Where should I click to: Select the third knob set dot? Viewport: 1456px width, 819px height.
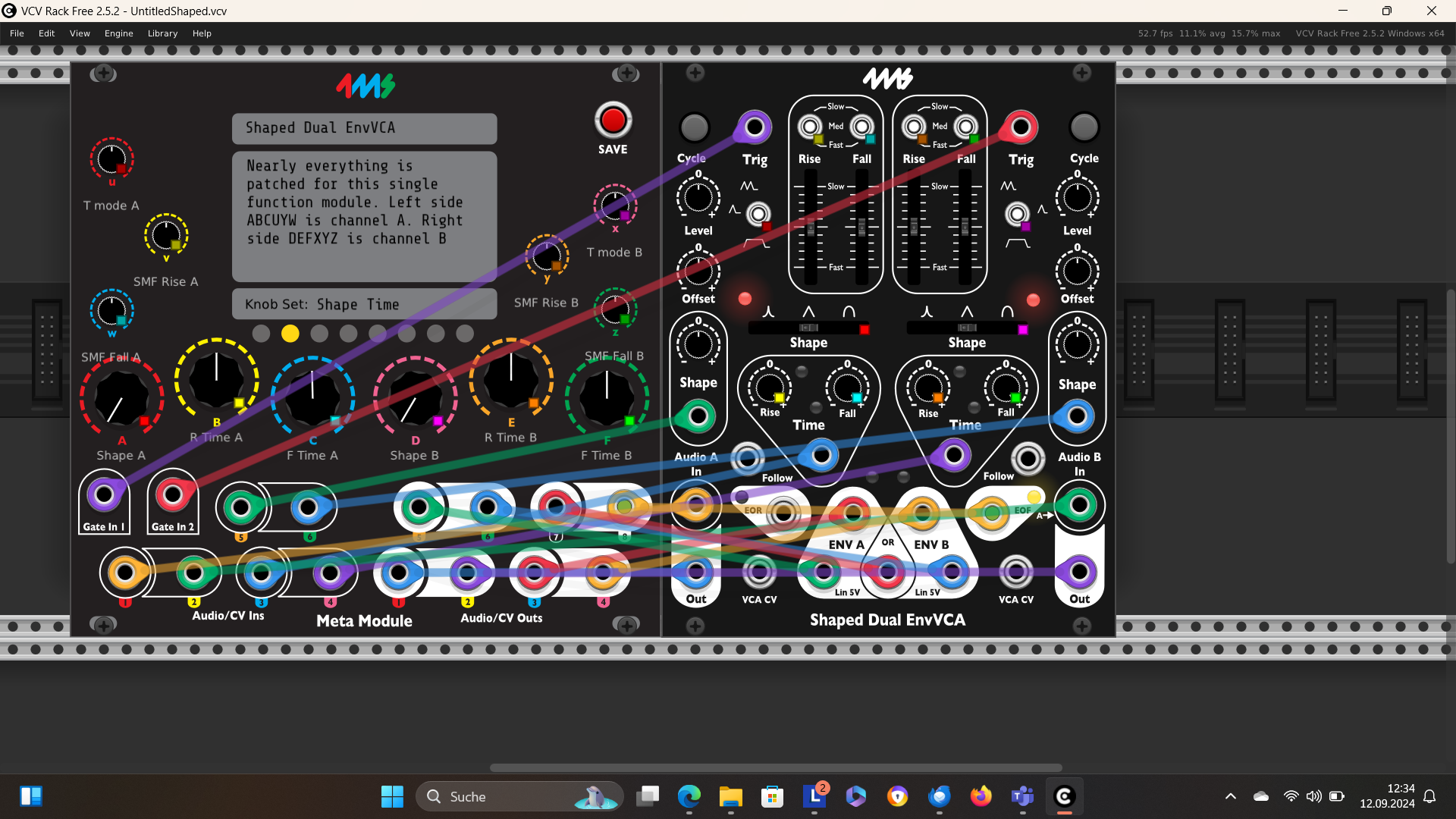tap(319, 333)
